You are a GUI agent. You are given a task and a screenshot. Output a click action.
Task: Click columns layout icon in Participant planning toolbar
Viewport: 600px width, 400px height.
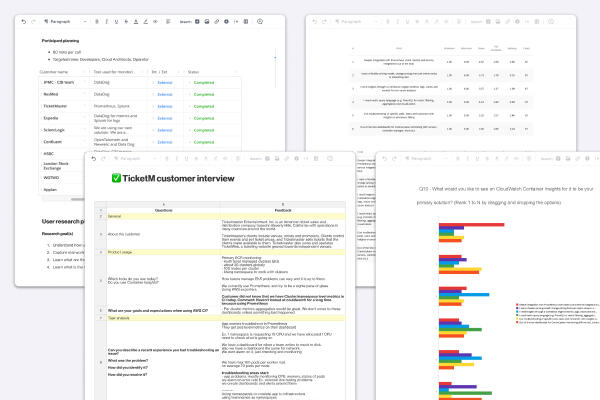pyautogui.click(x=246, y=22)
